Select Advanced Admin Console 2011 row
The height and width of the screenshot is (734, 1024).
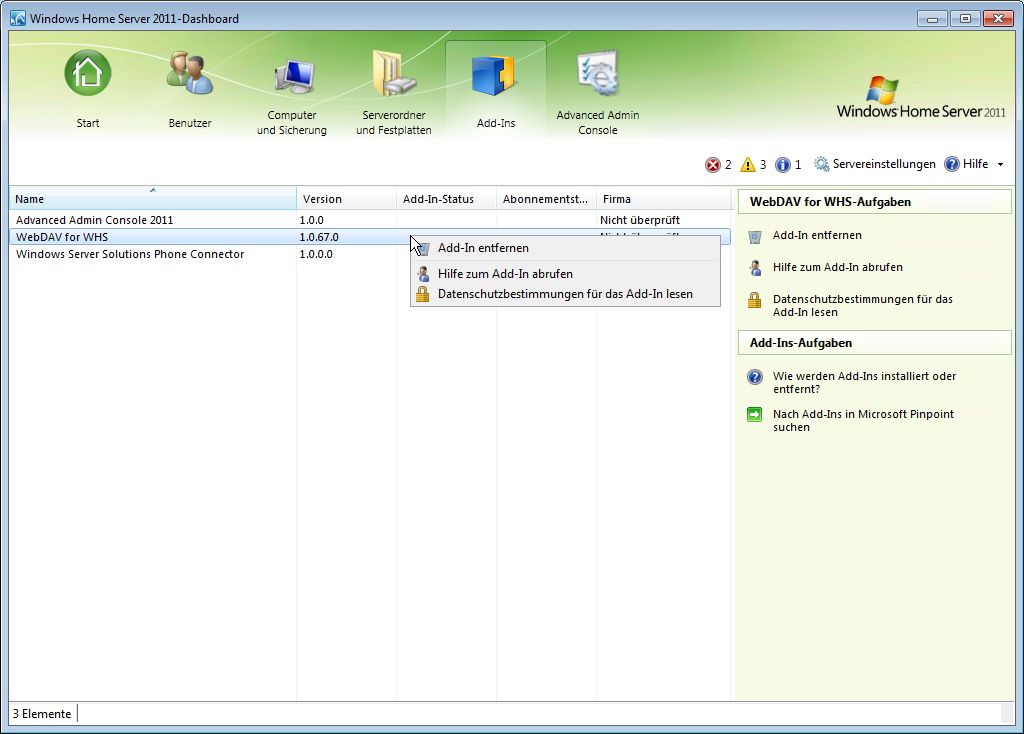[x=370, y=220]
